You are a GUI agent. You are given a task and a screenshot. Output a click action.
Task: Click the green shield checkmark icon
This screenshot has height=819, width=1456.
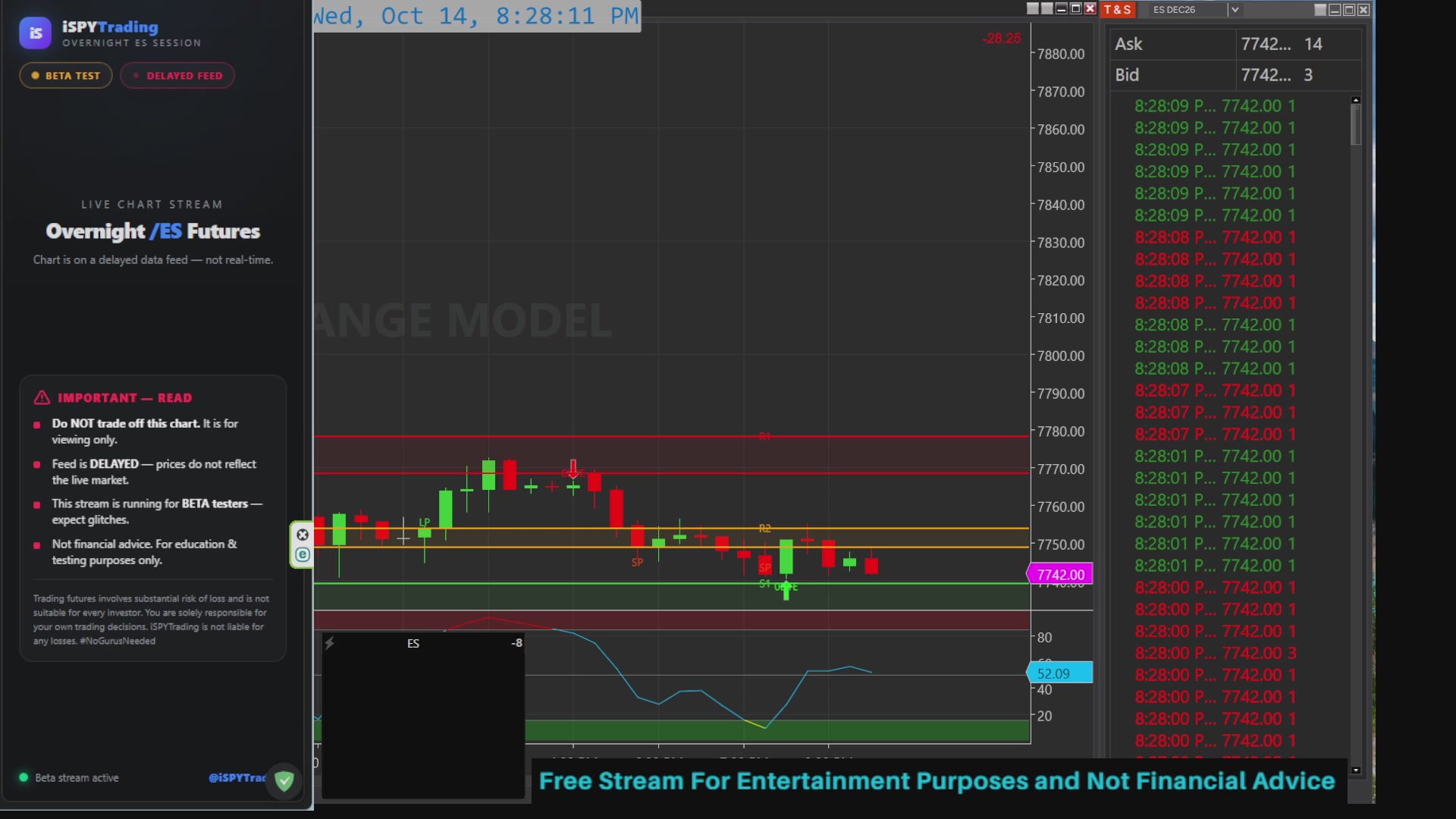(x=284, y=780)
